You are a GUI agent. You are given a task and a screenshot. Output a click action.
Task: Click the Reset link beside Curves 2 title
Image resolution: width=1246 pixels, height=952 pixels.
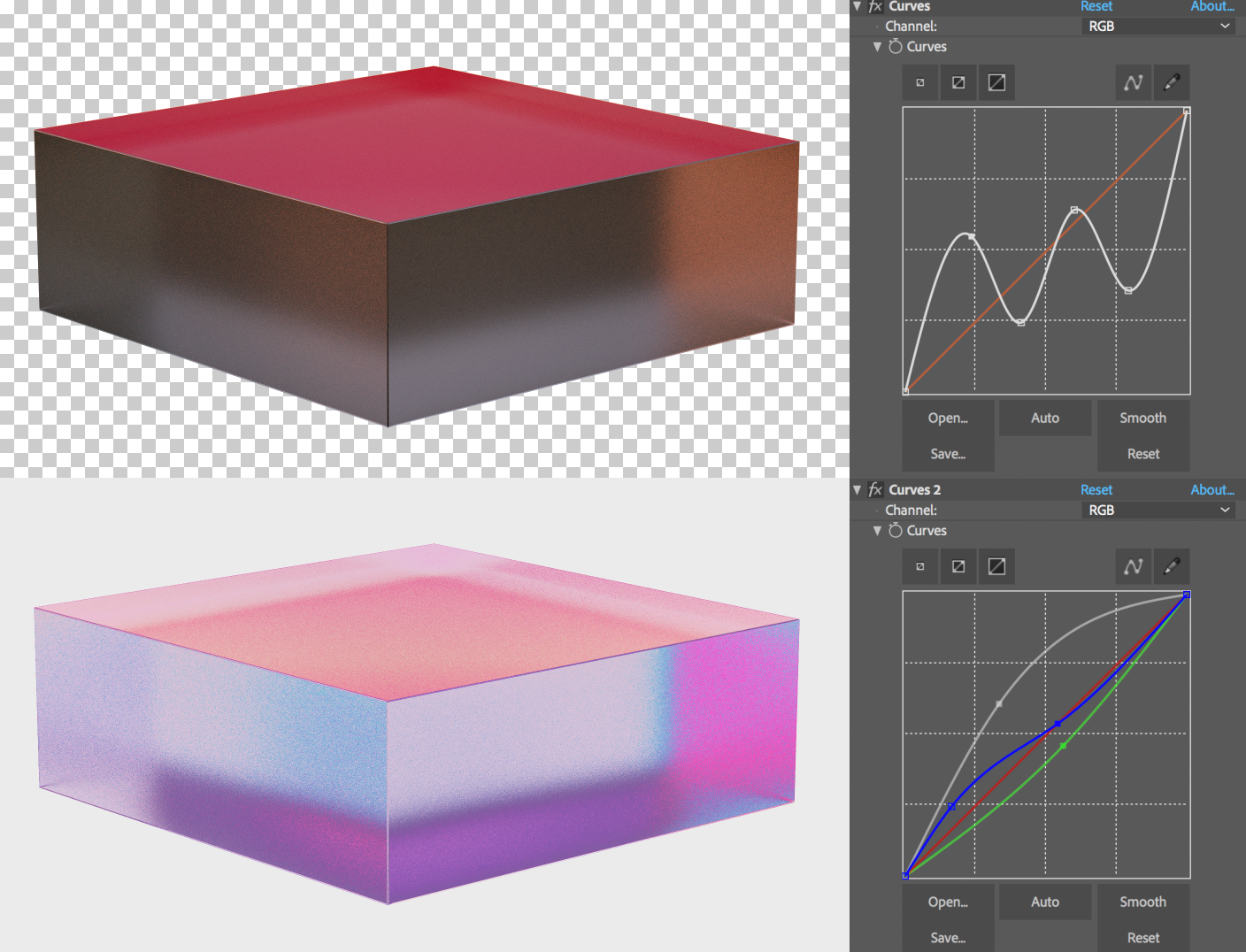pyautogui.click(x=1096, y=489)
